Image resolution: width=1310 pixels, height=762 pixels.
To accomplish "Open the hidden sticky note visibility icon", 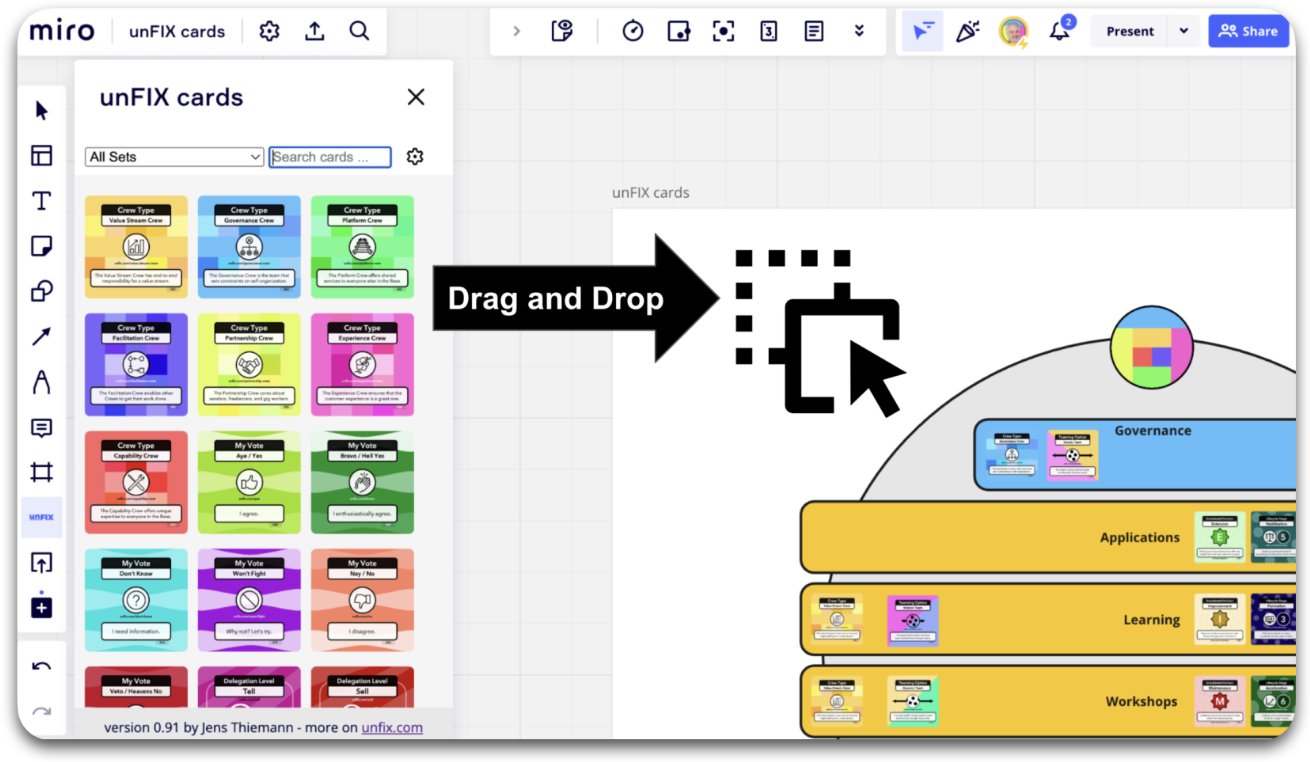I will pyautogui.click(x=562, y=31).
